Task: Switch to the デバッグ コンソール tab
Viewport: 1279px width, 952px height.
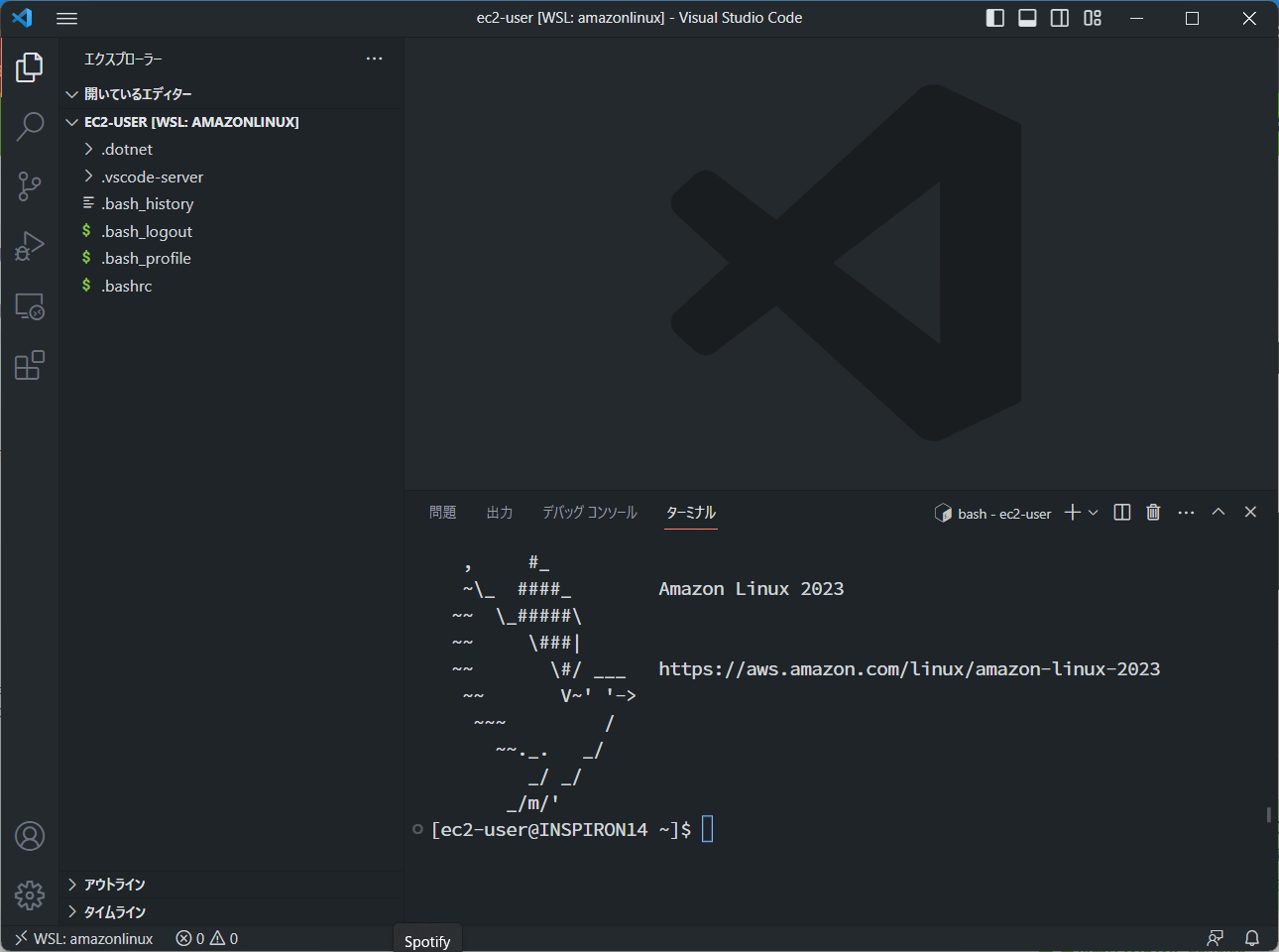Action: [x=589, y=513]
